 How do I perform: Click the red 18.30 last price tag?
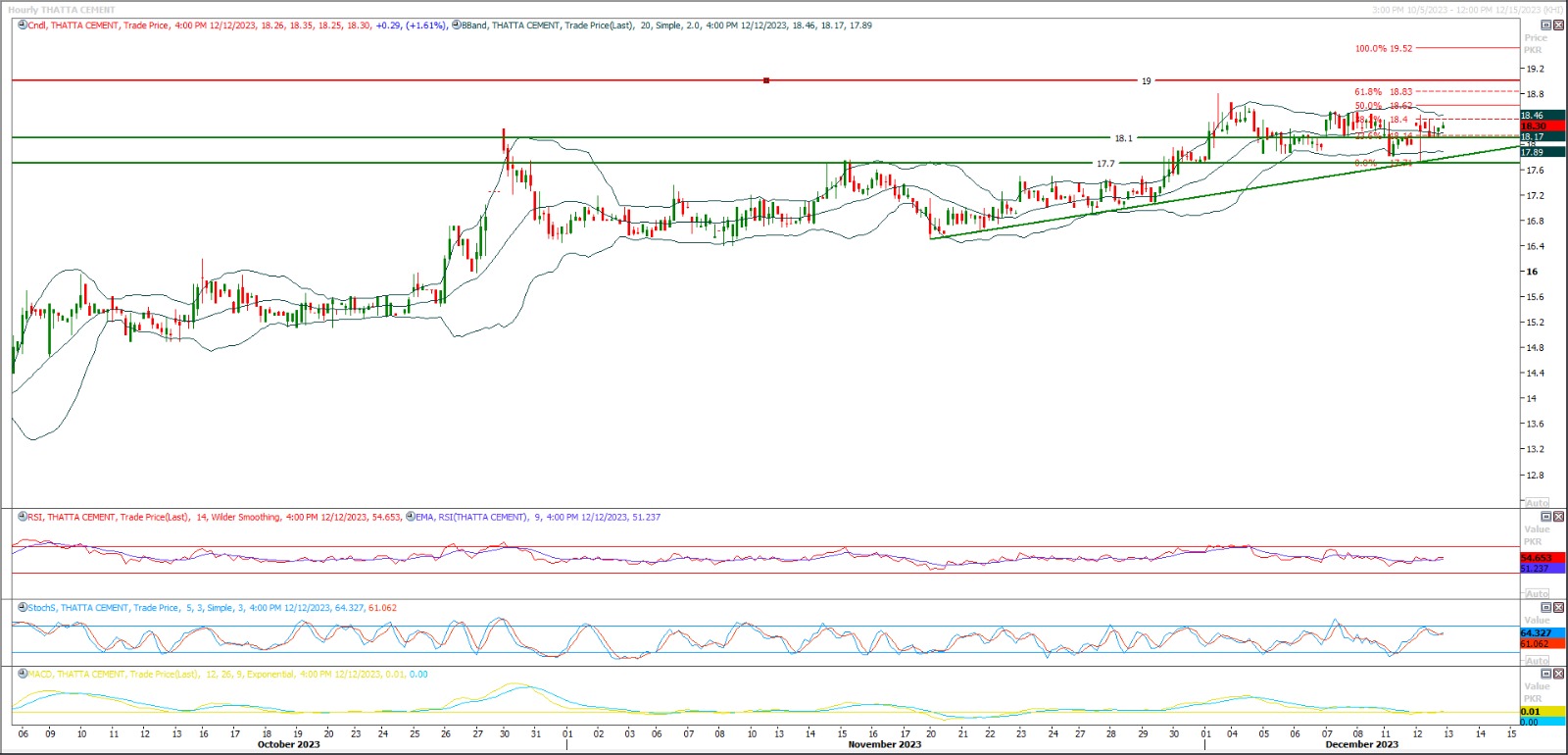tap(1543, 126)
